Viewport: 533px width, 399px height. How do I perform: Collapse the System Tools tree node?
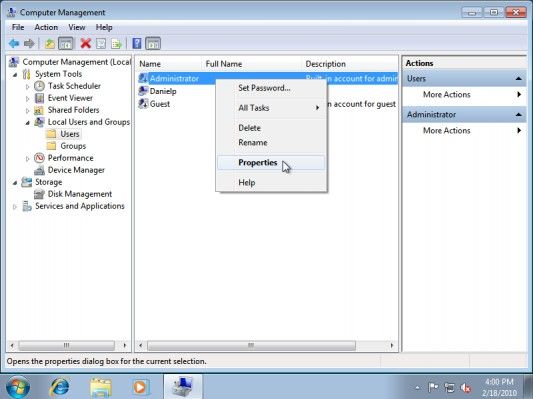(x=15, y=74)
